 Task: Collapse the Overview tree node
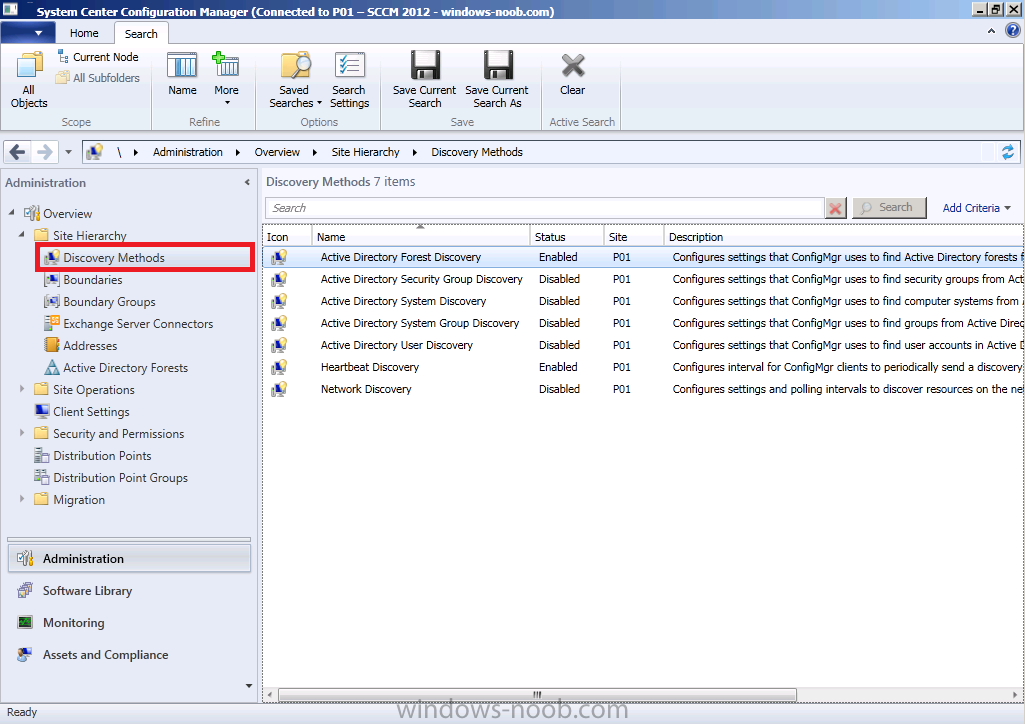point(12,212)
